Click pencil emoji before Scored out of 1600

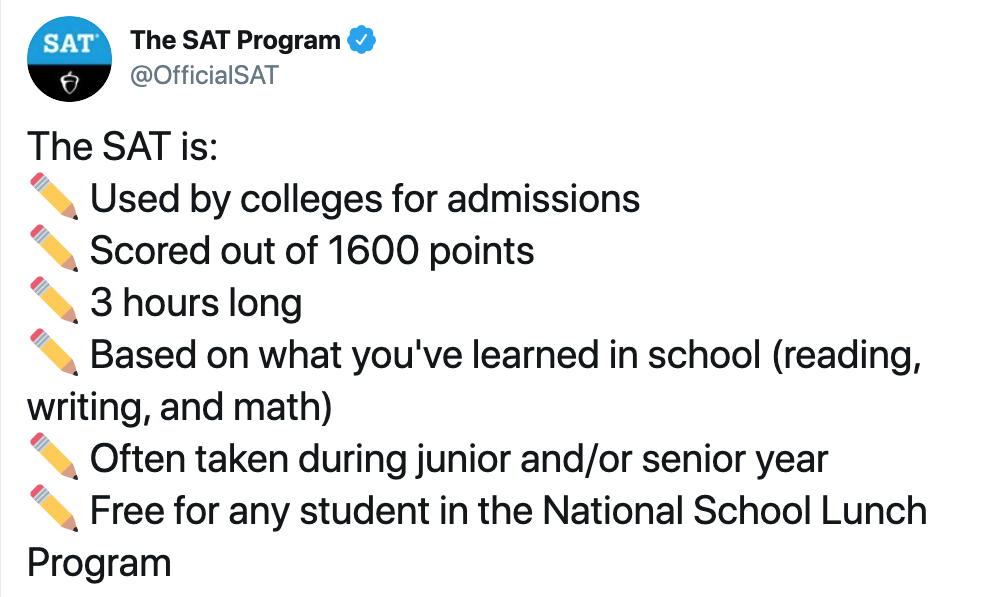pos(54,248)
